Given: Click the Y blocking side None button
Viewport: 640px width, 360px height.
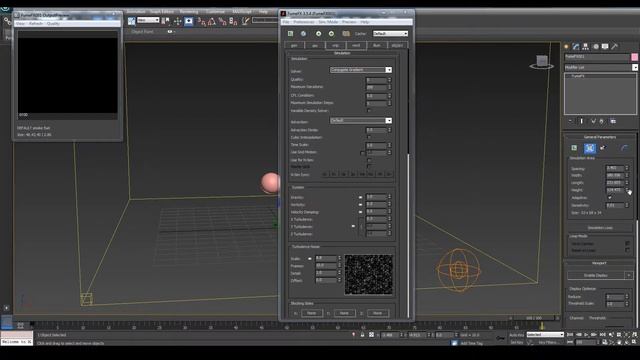Looking at the screenshot, I should pyautogui.click(x=344, y=313).
